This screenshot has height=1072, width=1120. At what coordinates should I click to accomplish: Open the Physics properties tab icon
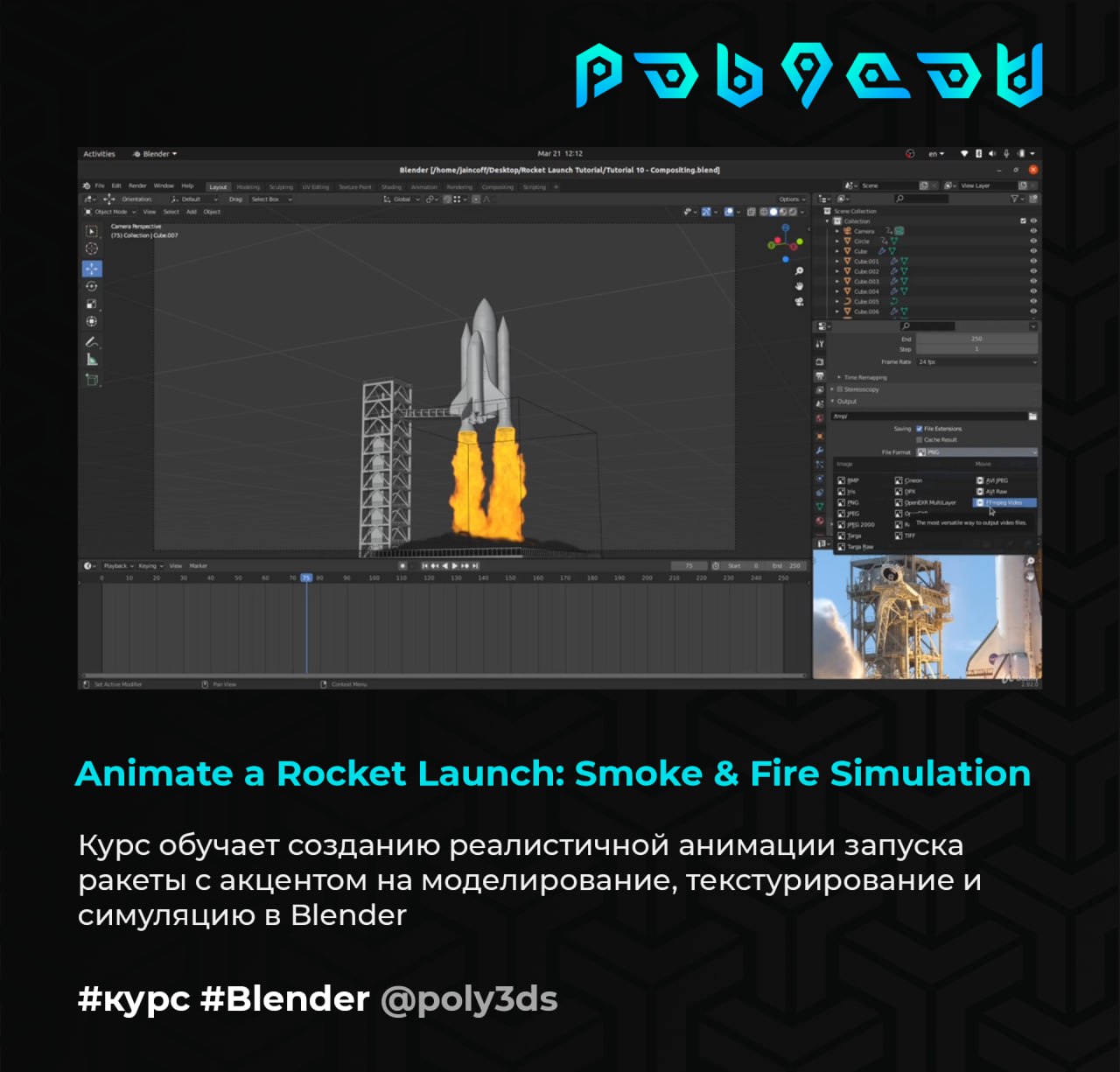point(820,479)
